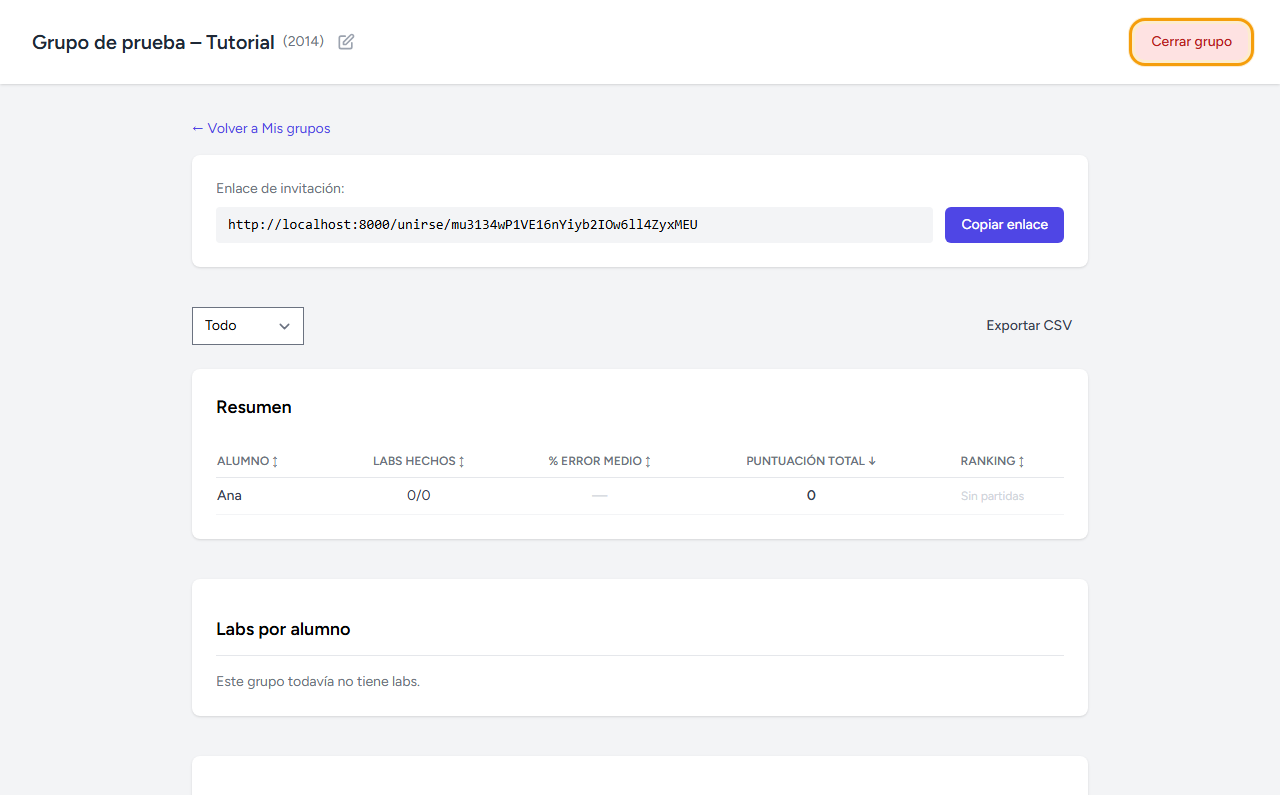This screenshot has height=795, width=1280.
Task: Export results via Exportar CSV
Action: [x=1029, y=326]
